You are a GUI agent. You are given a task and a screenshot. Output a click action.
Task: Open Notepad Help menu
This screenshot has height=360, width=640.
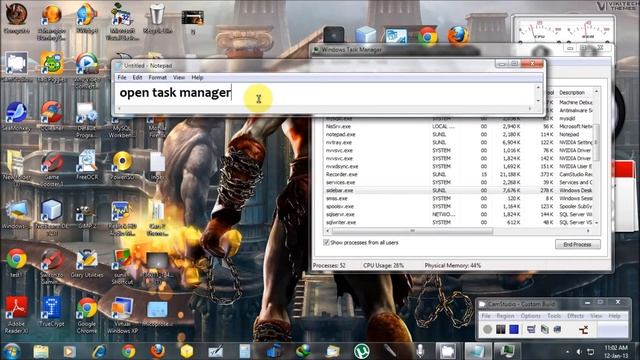(x=197, y=77)
